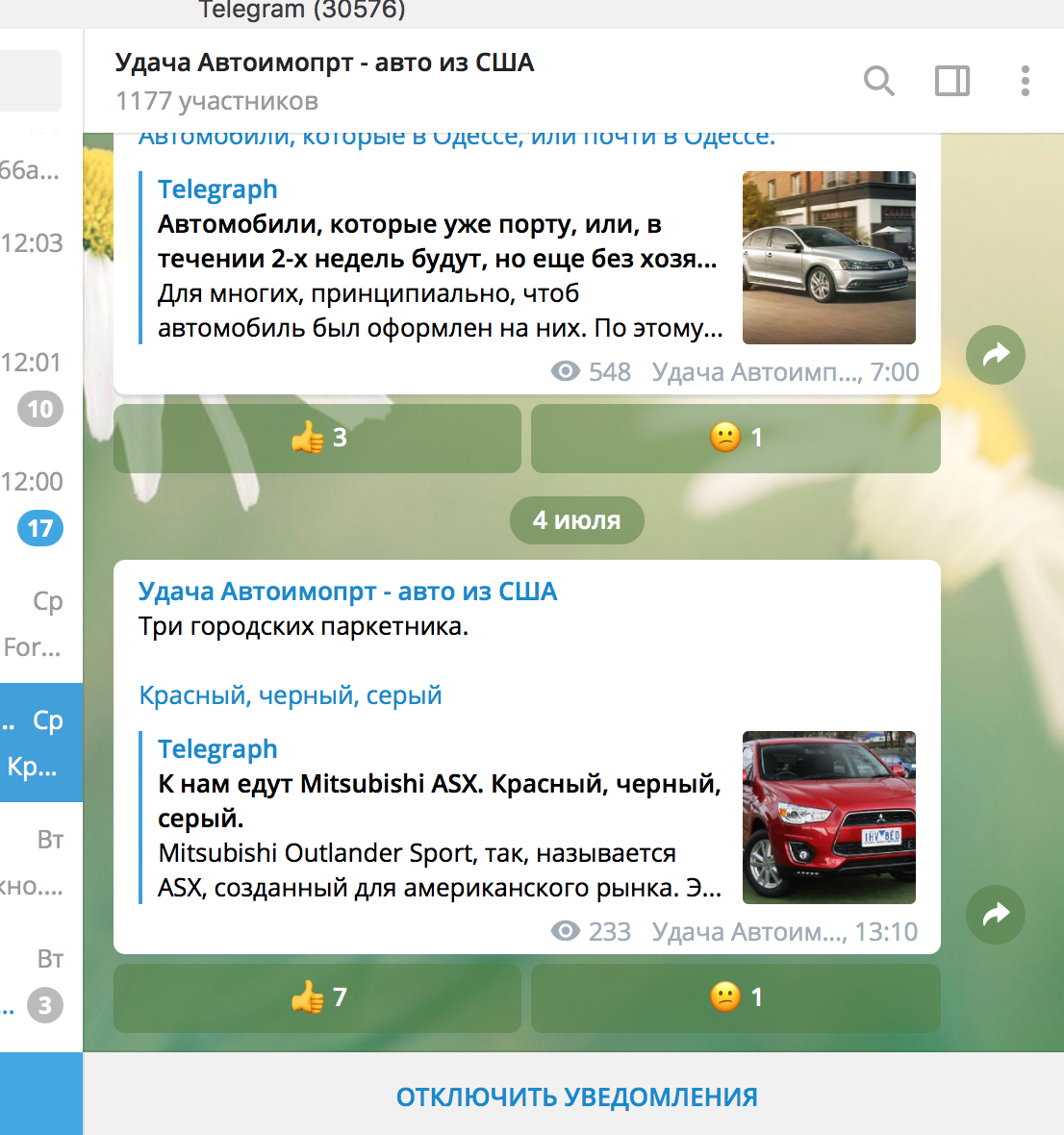1064x1135 pixels.
Task: Open sidebar chat with unread badge 10
Action: [x=41, y=385]
